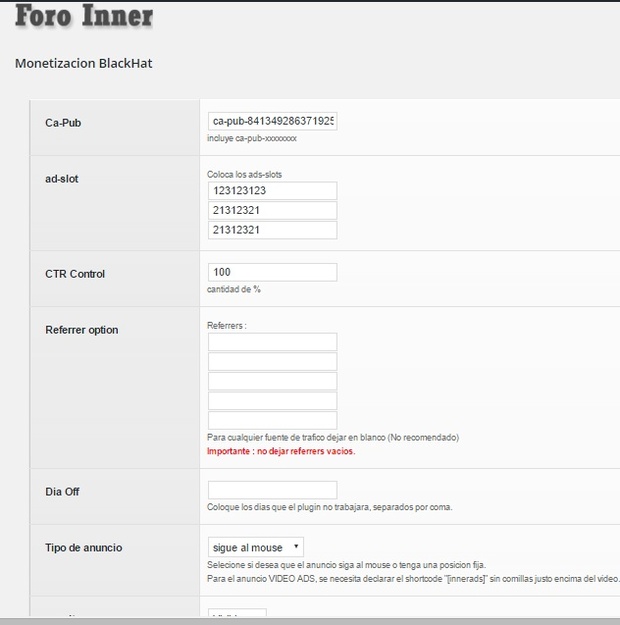The height and width of the screenshot is (625, 620).
Task: Click the Ca-Pub row label
Action: 63,123
